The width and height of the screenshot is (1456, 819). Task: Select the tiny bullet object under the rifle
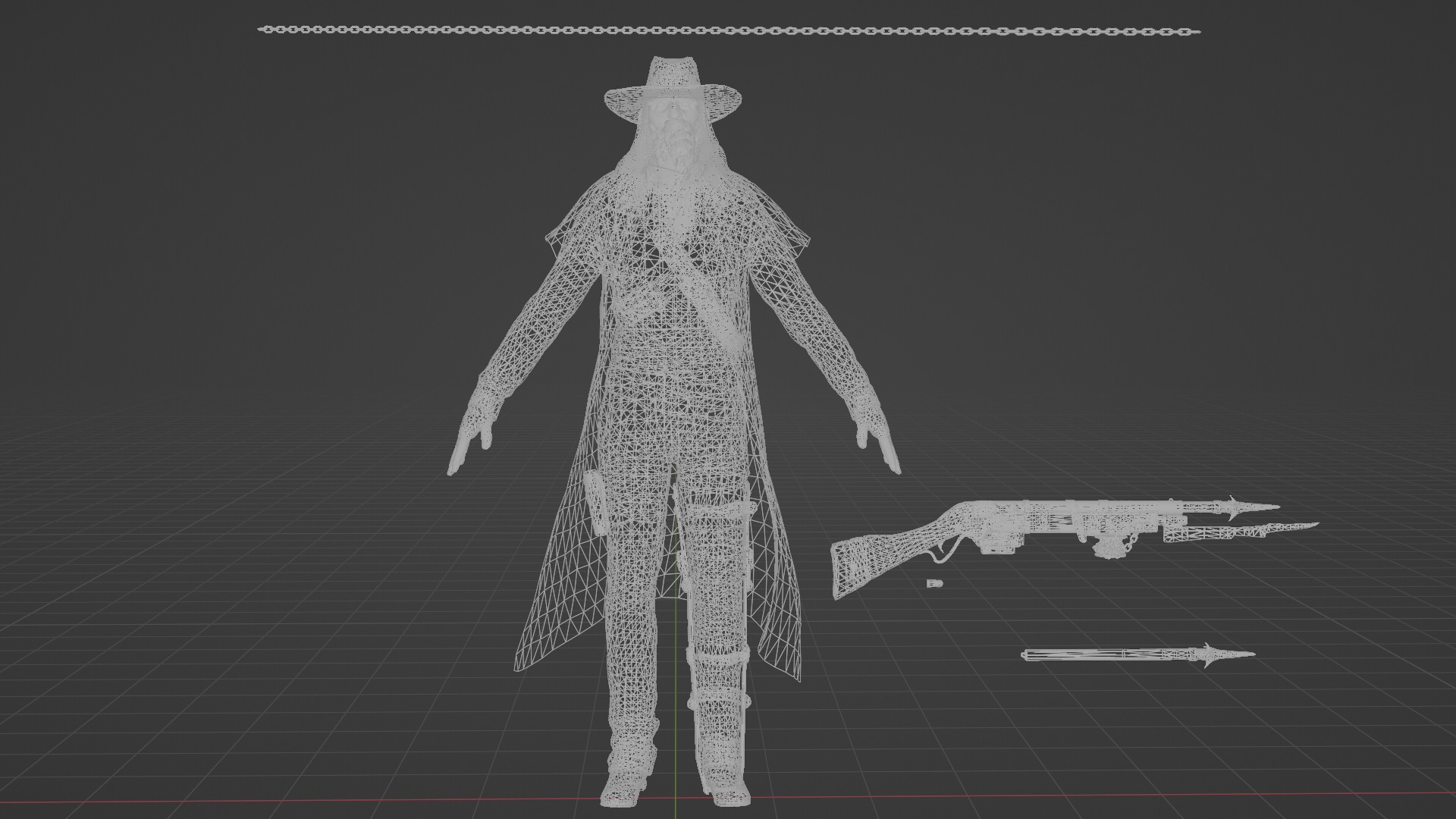pos(934,582)
